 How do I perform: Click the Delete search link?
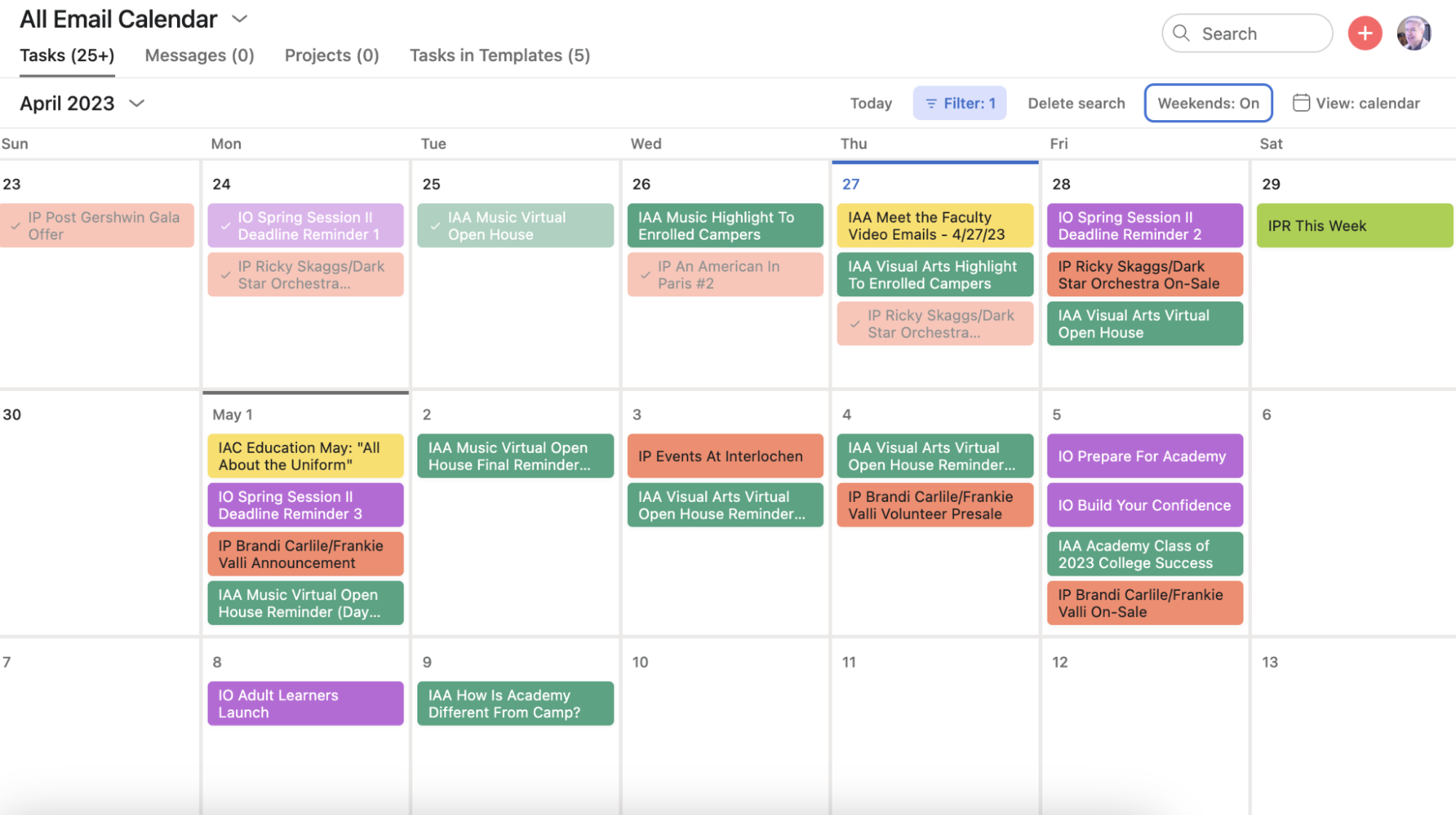1076,103
